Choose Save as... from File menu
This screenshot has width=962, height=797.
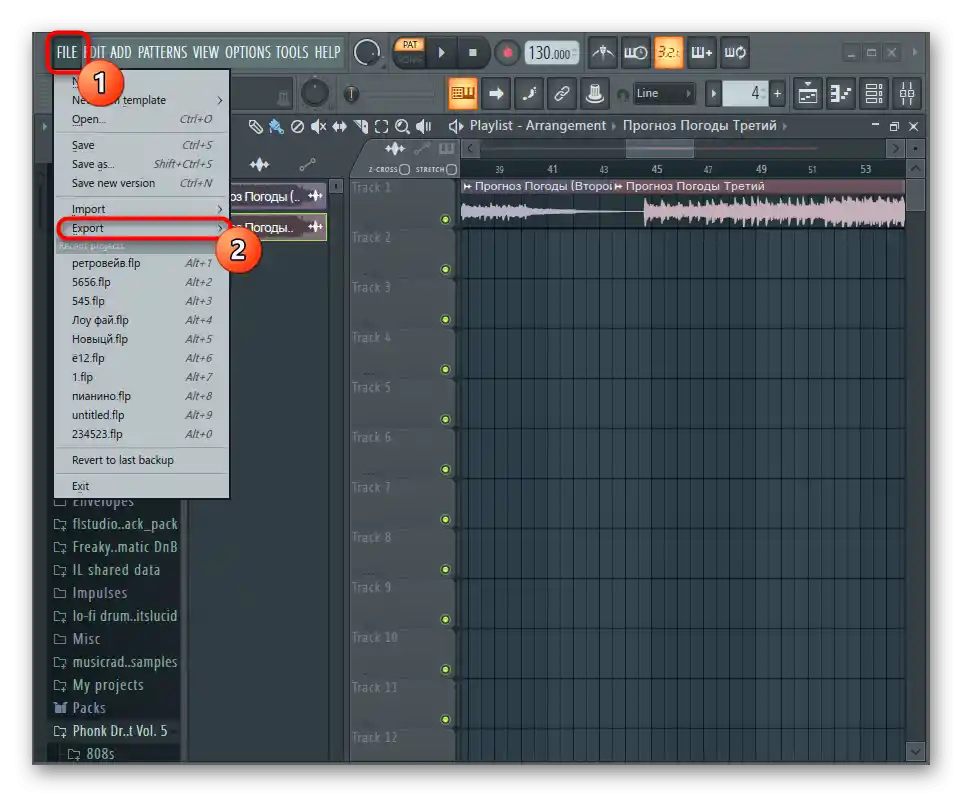(94, 164)
